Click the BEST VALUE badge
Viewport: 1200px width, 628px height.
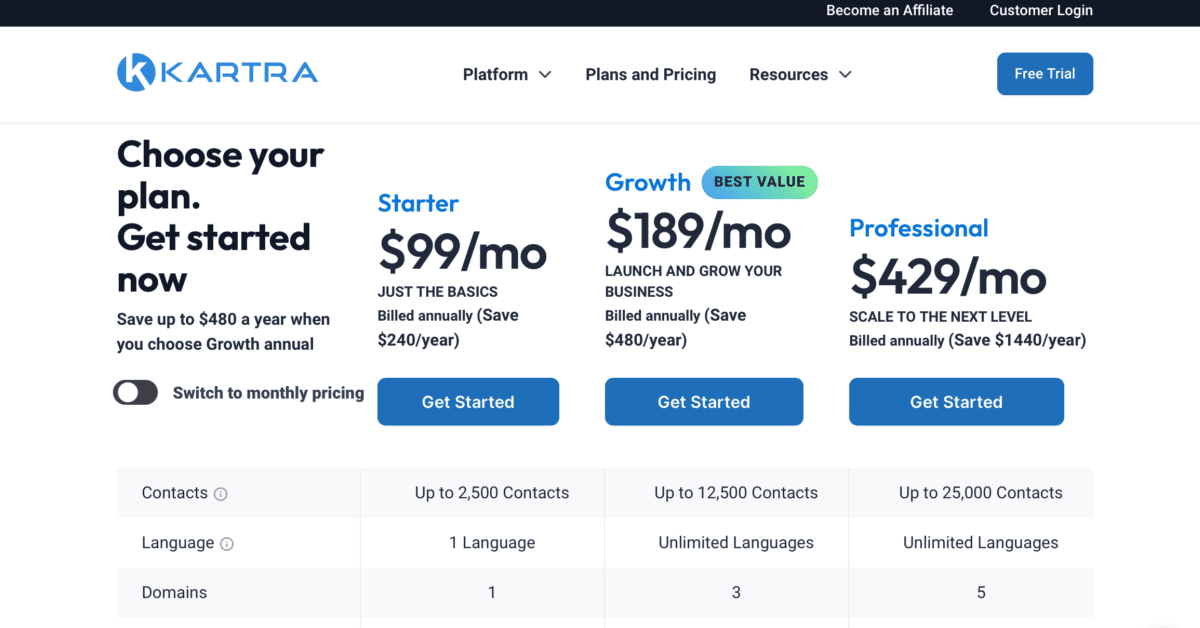759,182
